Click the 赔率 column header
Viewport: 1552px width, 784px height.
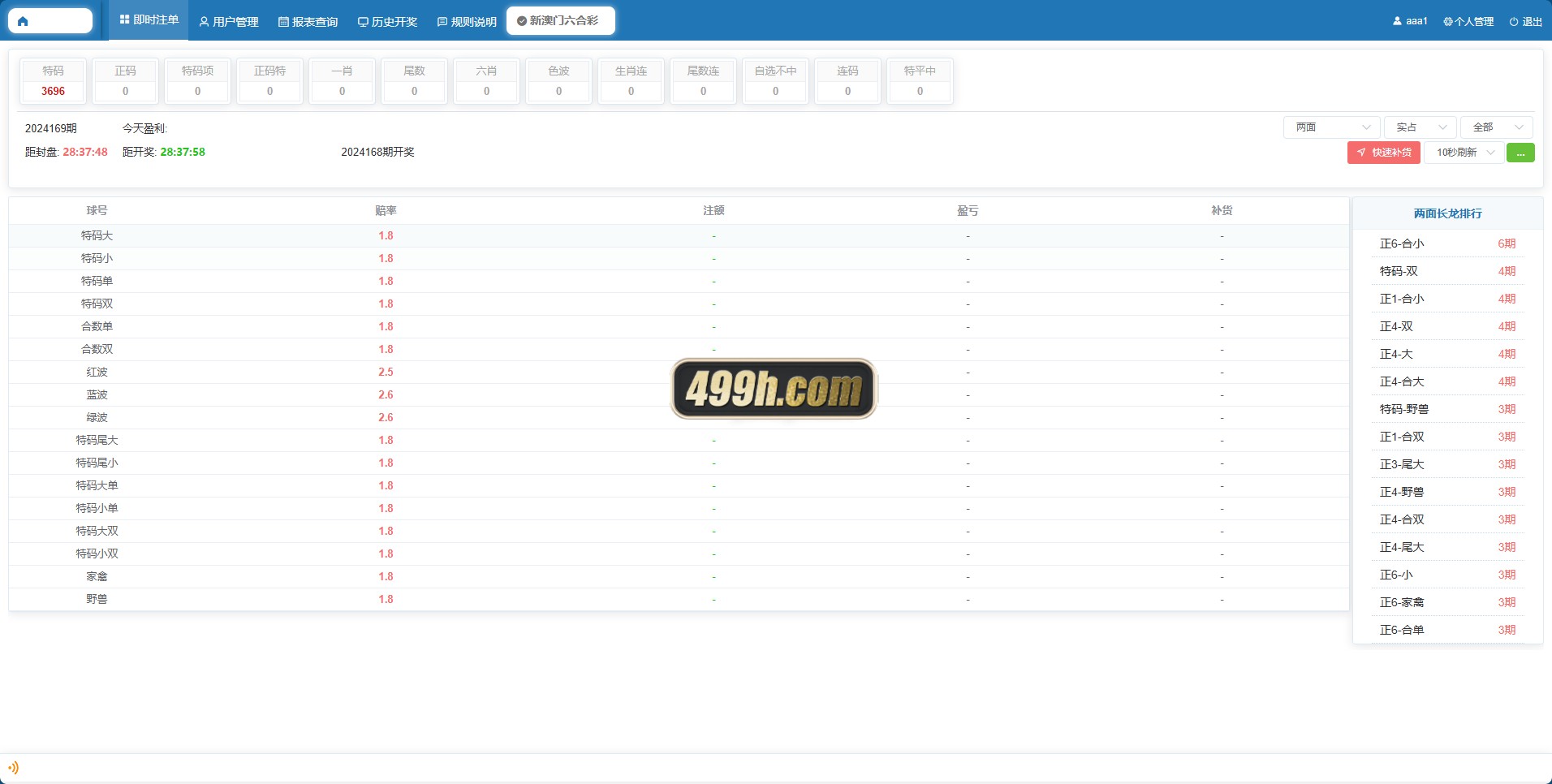pos(386,210)
